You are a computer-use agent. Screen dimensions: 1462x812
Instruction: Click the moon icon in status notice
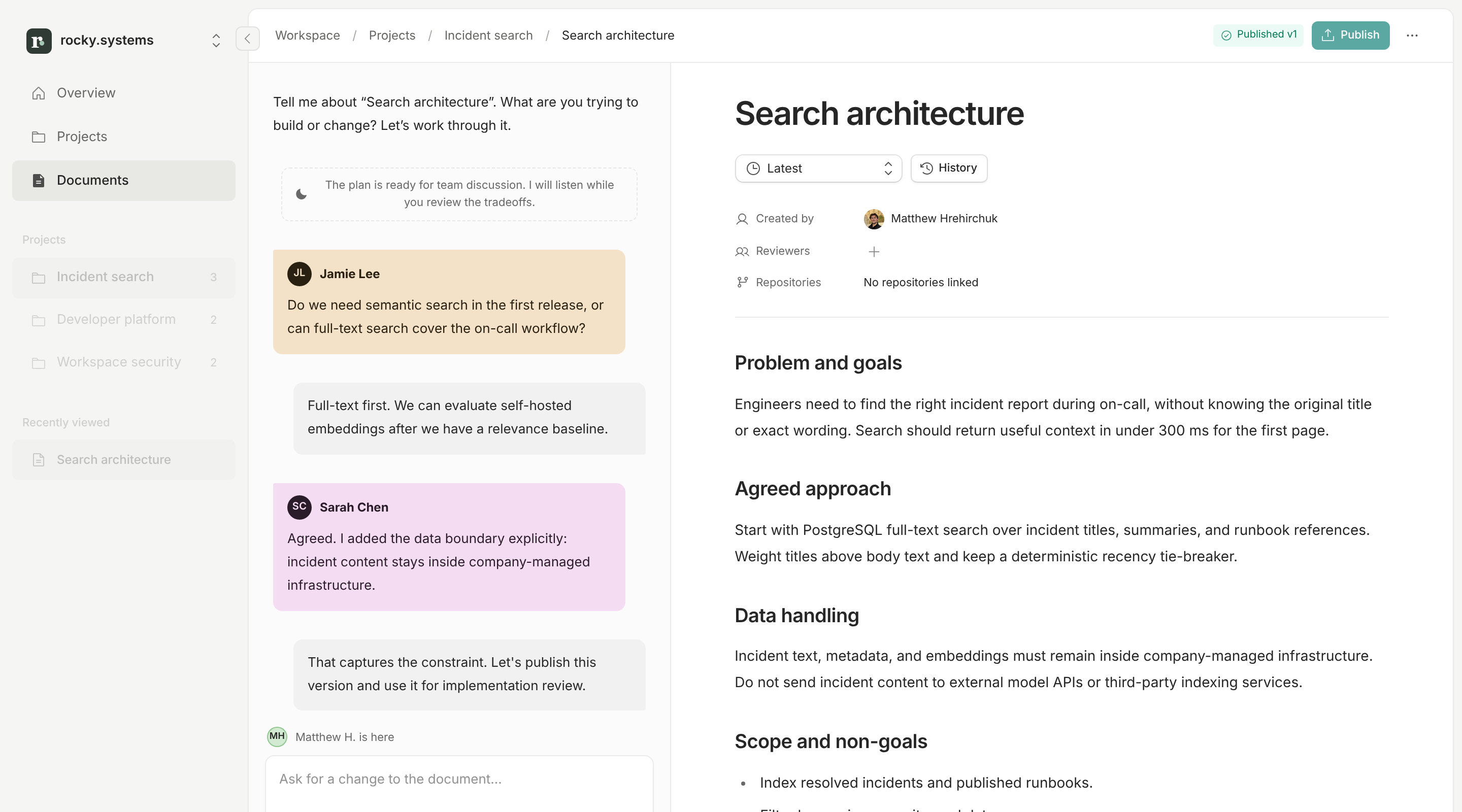tap(302, 194)
